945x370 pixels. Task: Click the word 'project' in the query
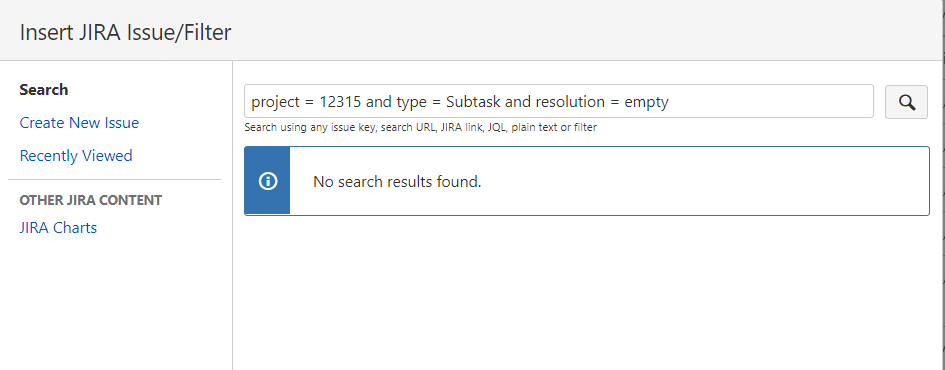click(x=275, y=102)
